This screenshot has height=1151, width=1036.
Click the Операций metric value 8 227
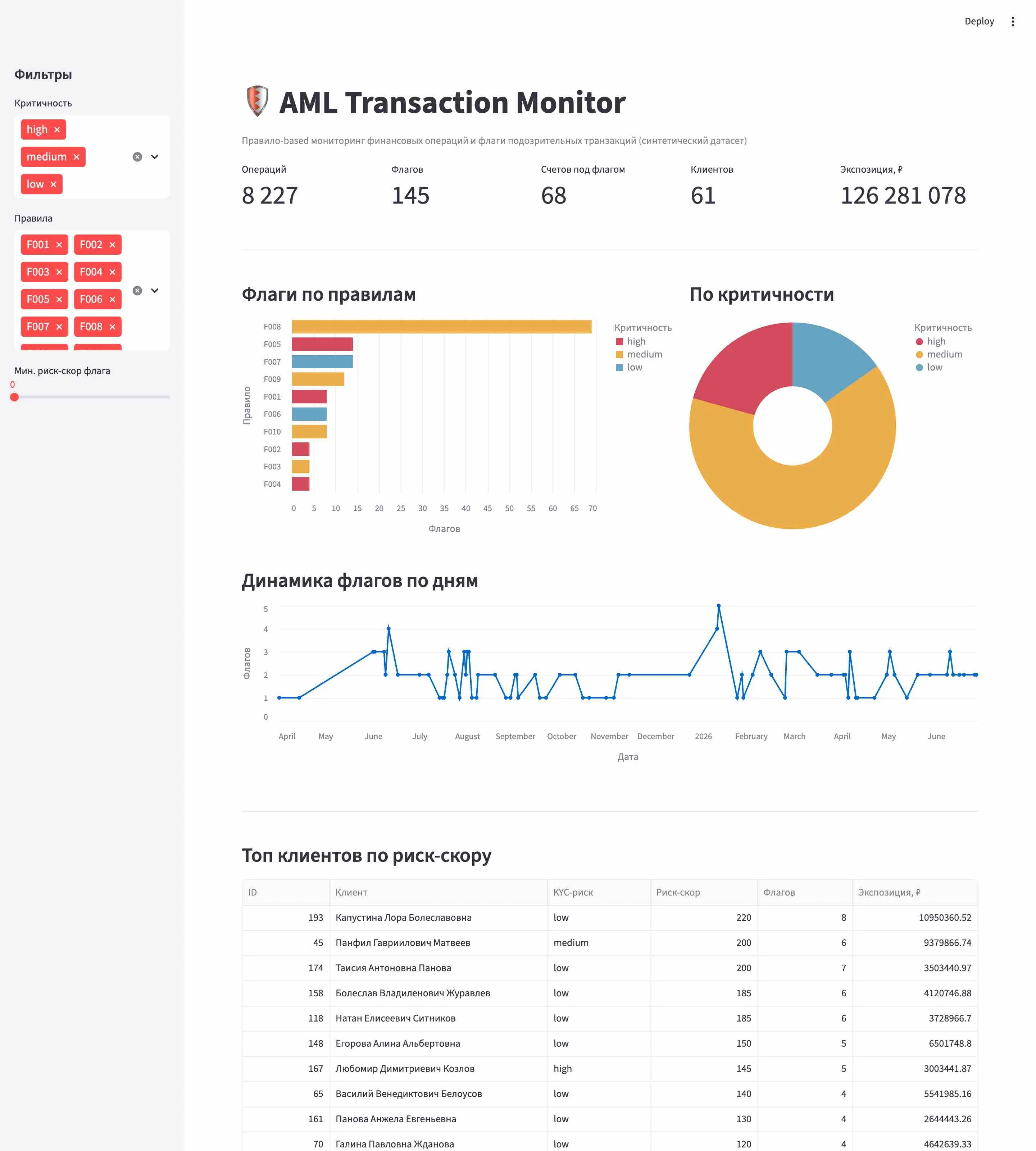coord(270,196)
